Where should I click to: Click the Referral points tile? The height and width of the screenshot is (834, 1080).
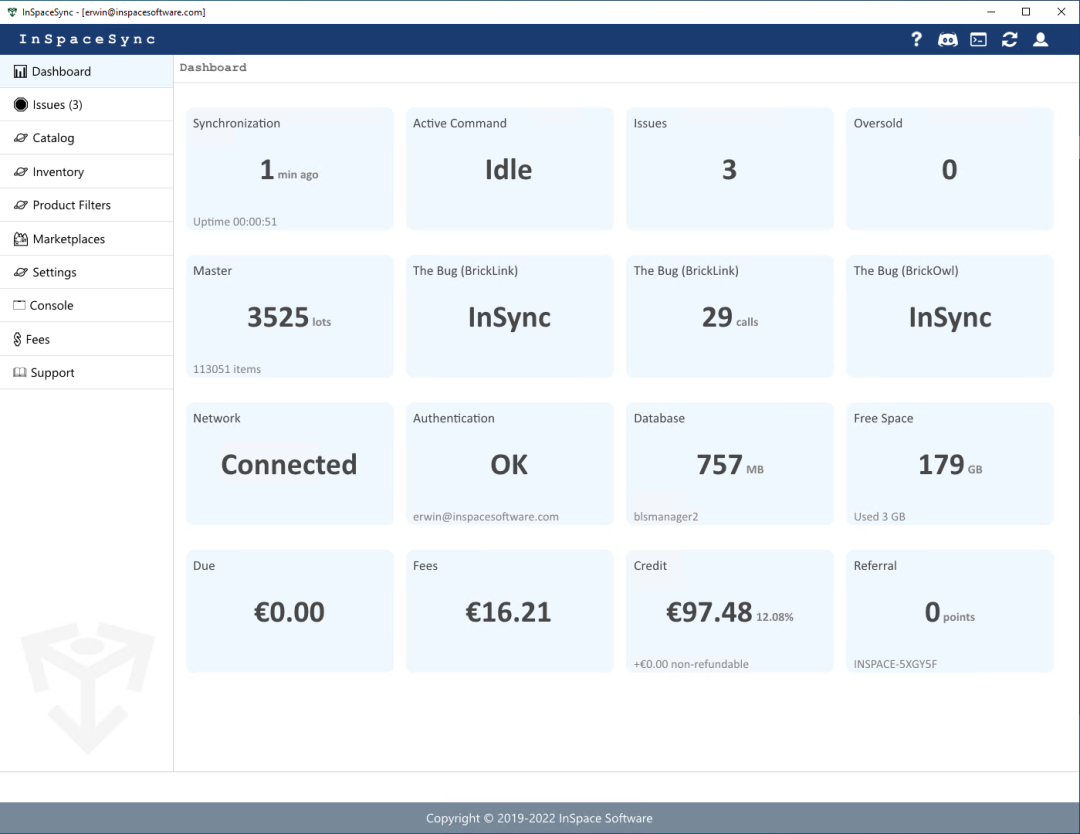click(x=949, y=611)
